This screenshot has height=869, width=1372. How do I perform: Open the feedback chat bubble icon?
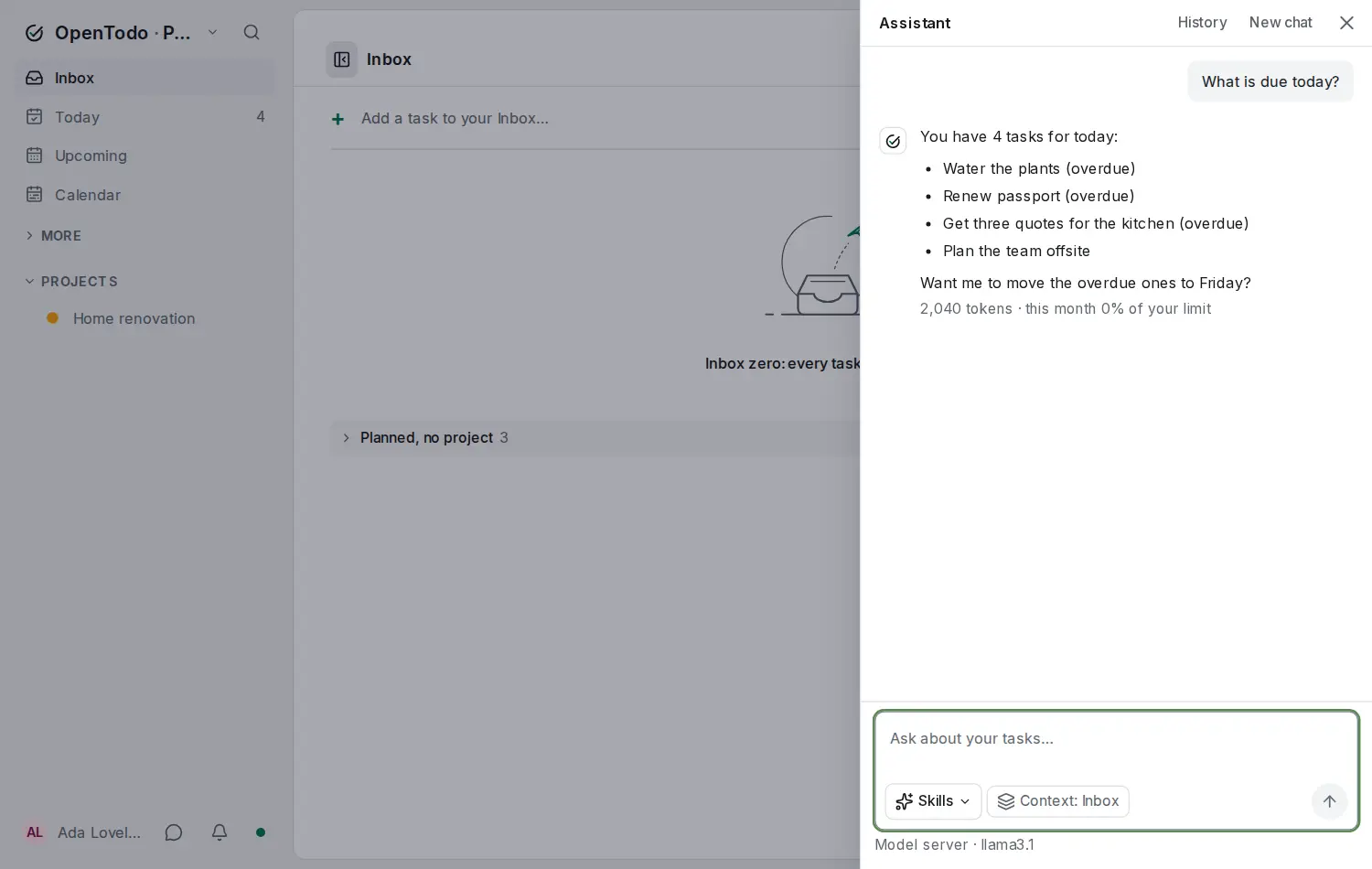pos(174,832)
